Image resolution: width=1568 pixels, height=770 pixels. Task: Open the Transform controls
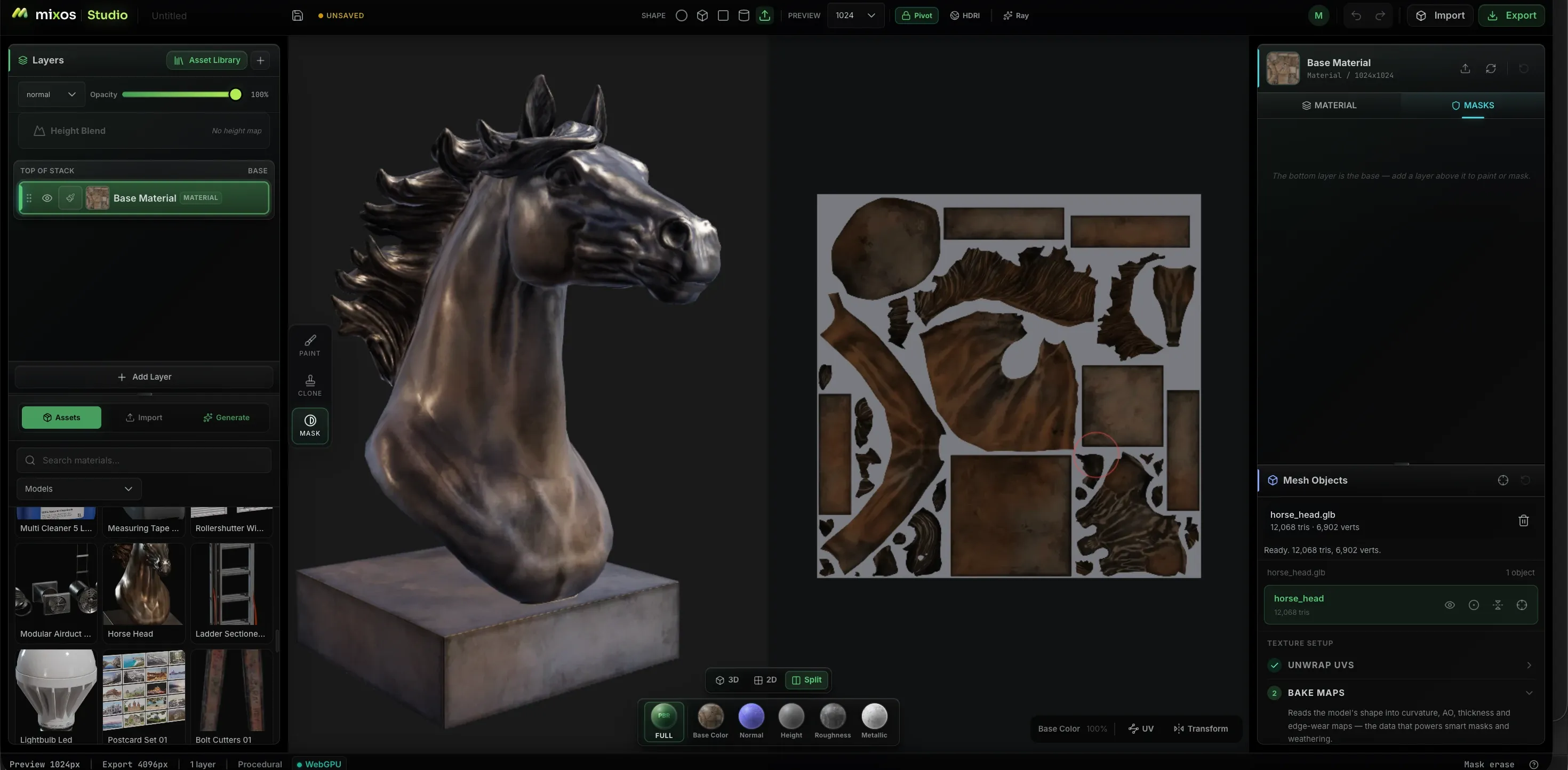[x=1201, y=728]
